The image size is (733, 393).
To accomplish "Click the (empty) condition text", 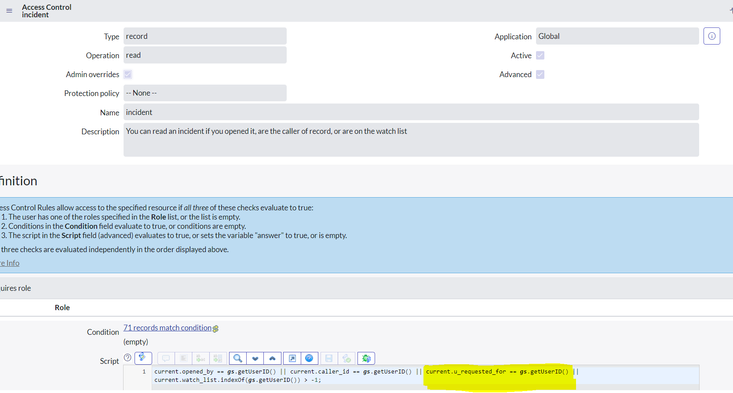I will pyautogui.click(x=136, y=342).
